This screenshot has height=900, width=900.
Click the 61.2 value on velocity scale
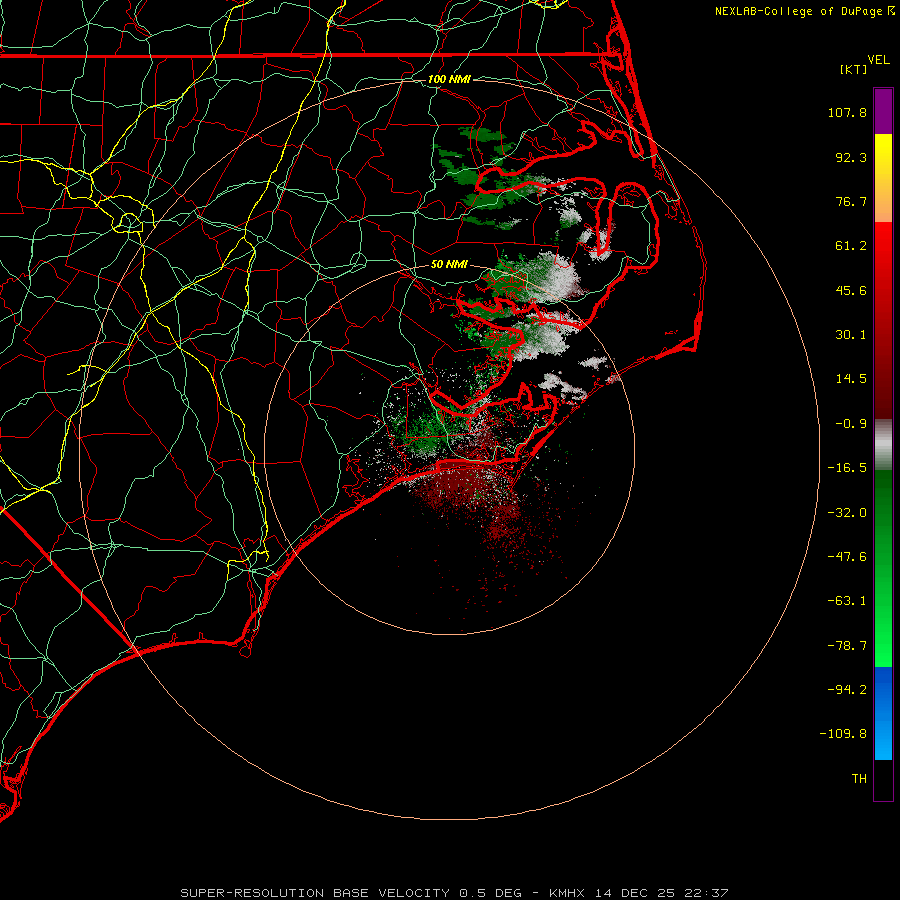click(851, 246)
